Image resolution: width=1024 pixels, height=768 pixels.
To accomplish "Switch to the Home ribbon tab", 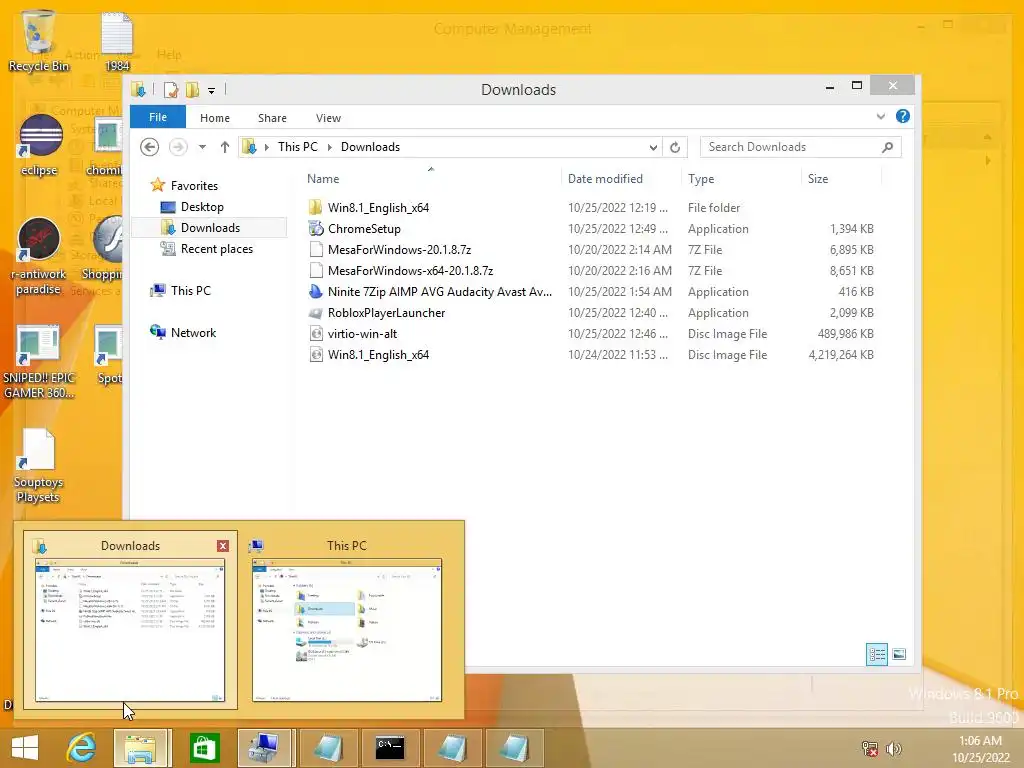I will 215,118.
